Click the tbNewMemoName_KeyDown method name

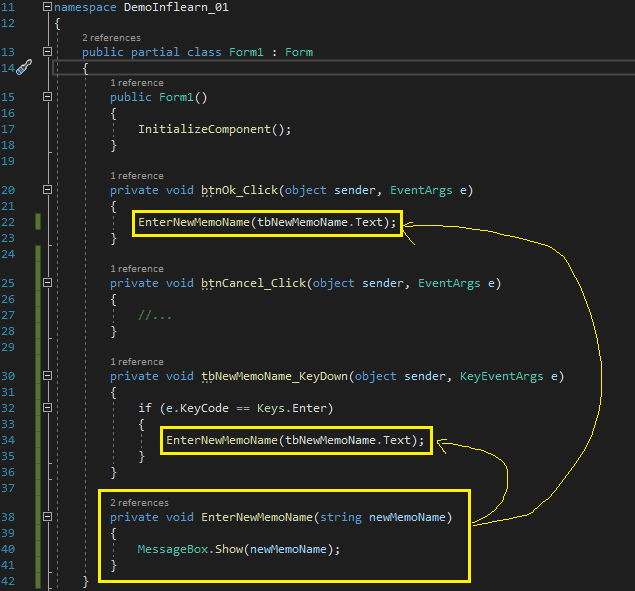(x=275, y=376)
